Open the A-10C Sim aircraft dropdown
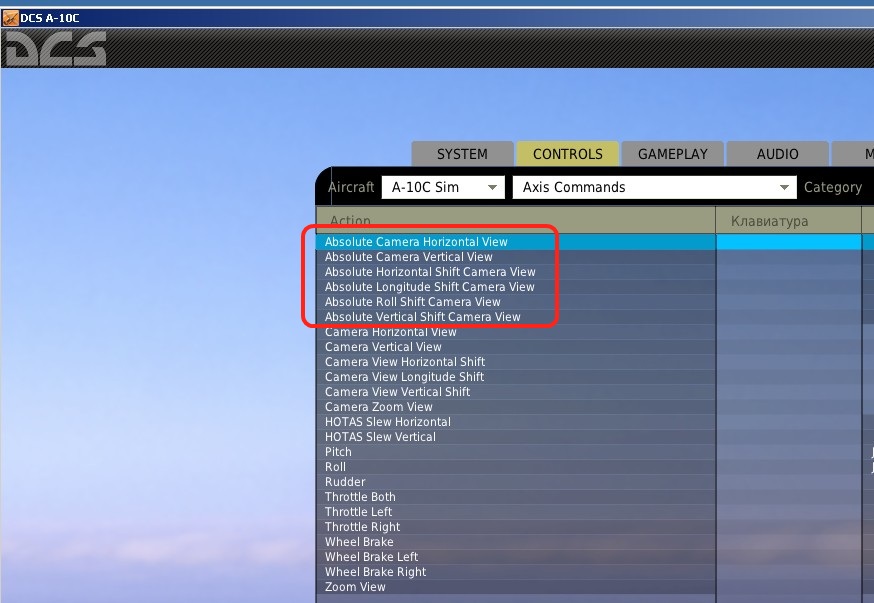 coord(443,187)
